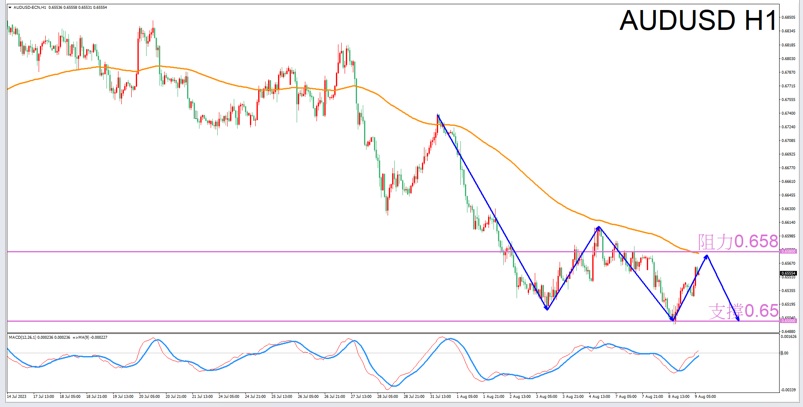This screenshot has height=407, width=803.
Task: Click the 0.64880 price scale value
Action: tap(788, 332)
